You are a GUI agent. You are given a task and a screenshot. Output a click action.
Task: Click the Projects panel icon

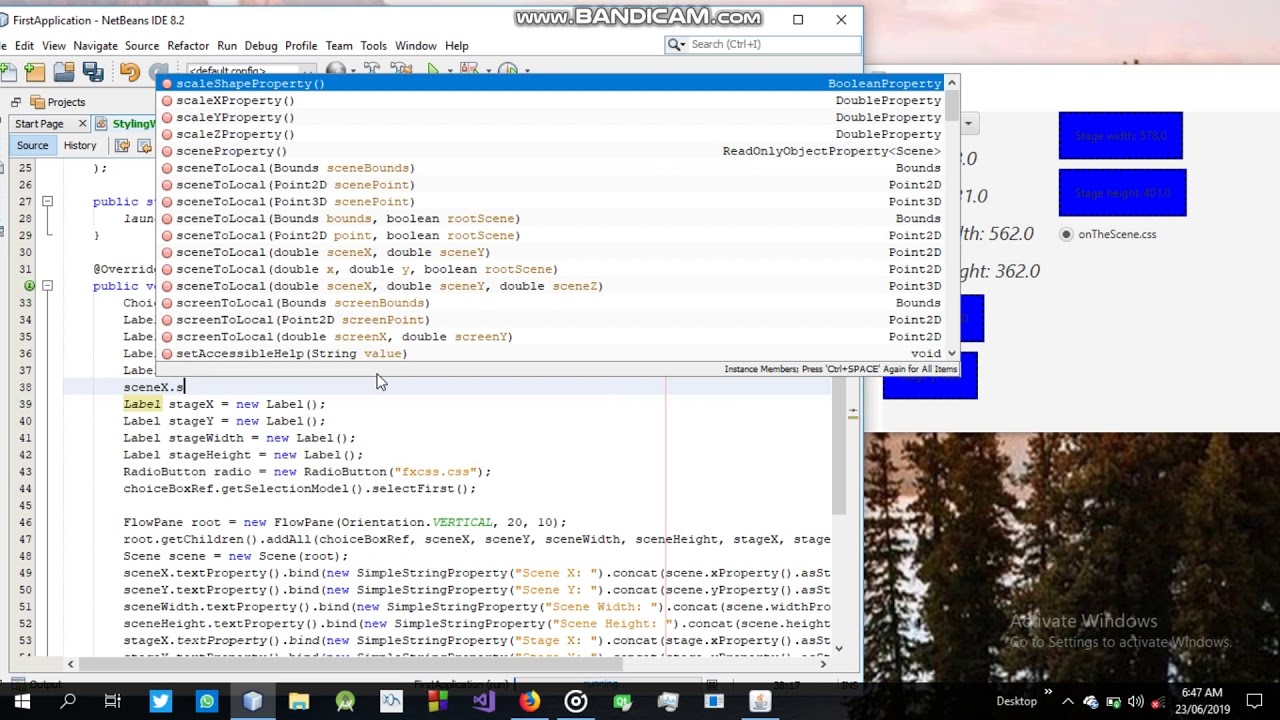click(x=37, y=102)
